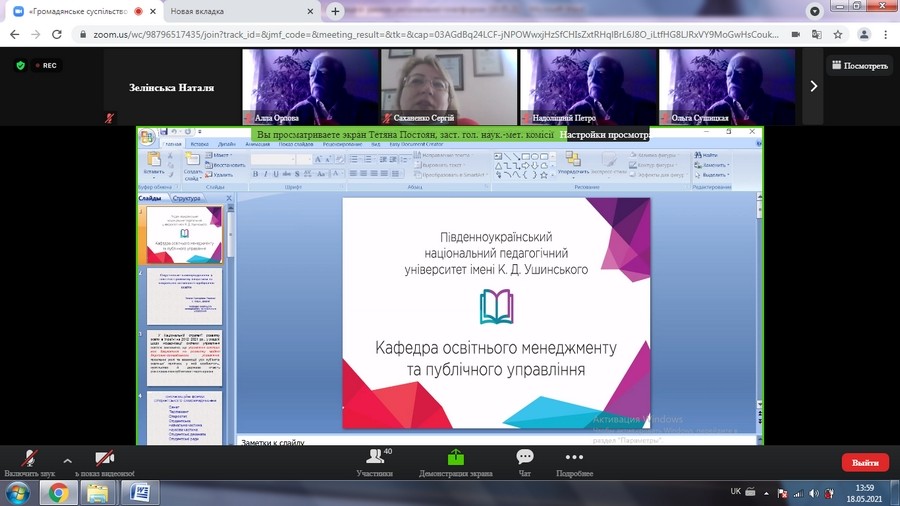The height and width of the screenshot is (506, 900).
Task: Open the Подробнее more options menu
Action: (x=574, y=461)
